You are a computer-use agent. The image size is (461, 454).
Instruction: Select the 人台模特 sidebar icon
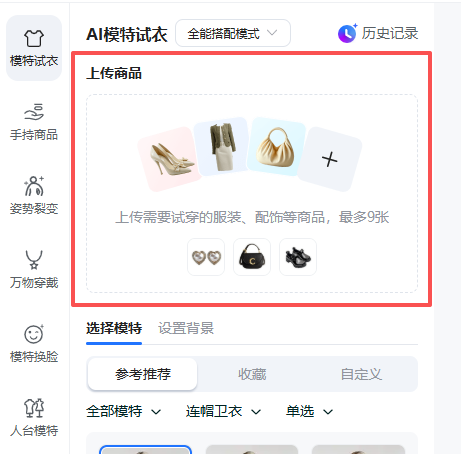click(34, 418)
